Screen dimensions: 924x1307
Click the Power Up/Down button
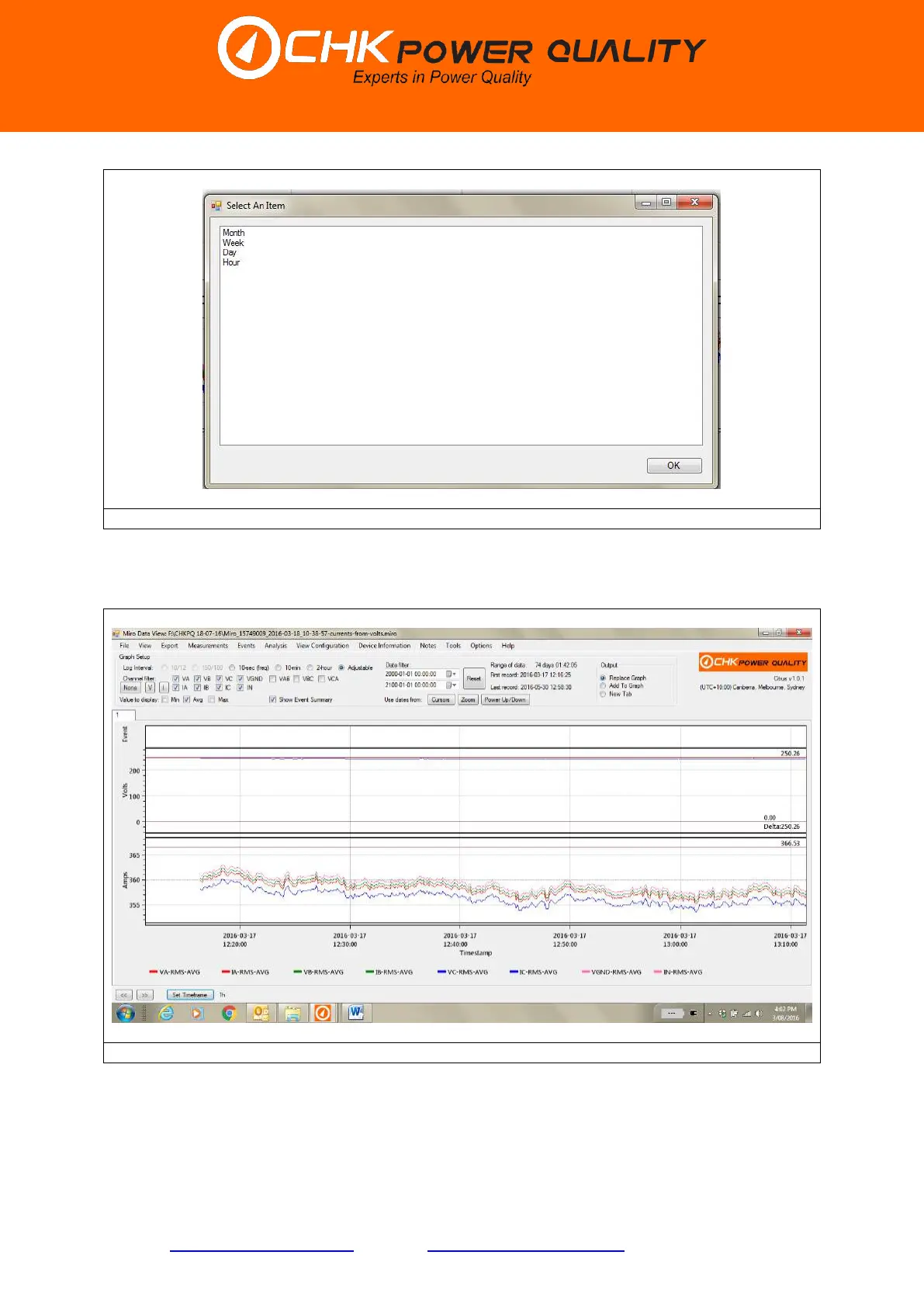click(505, 699)
